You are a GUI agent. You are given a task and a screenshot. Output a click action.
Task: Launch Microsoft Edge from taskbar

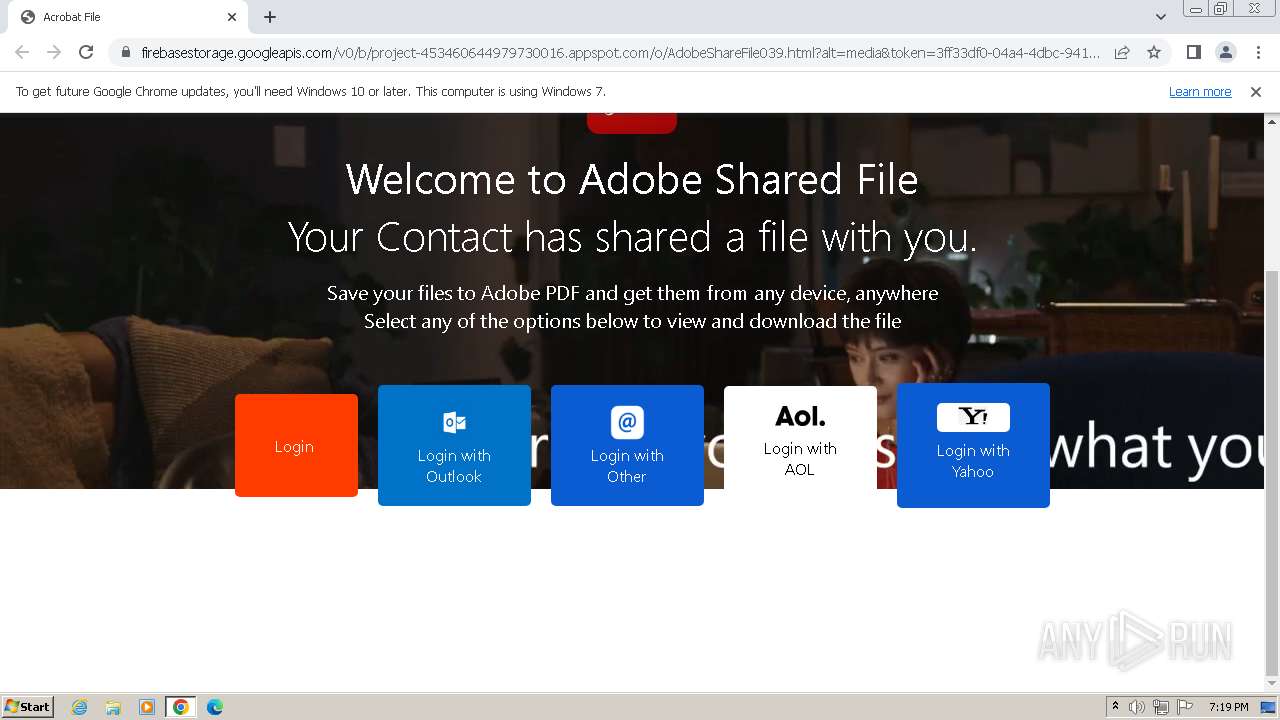pyautogui.click(x=215, y=707)
